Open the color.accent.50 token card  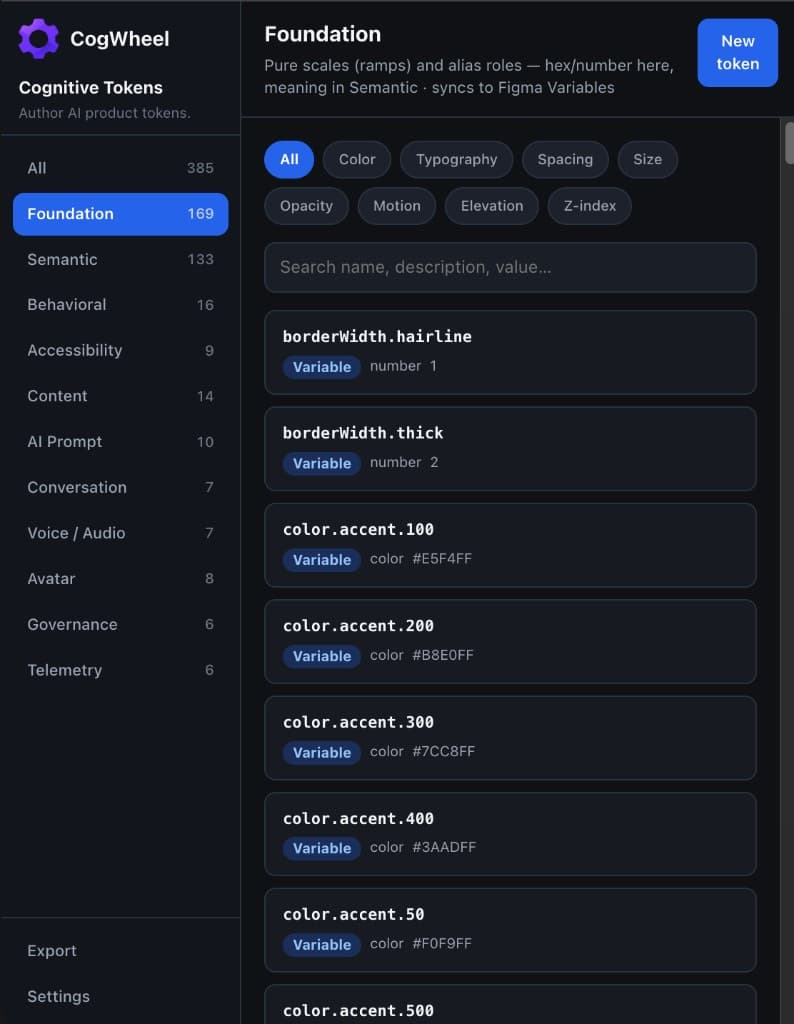click(510, 930)
